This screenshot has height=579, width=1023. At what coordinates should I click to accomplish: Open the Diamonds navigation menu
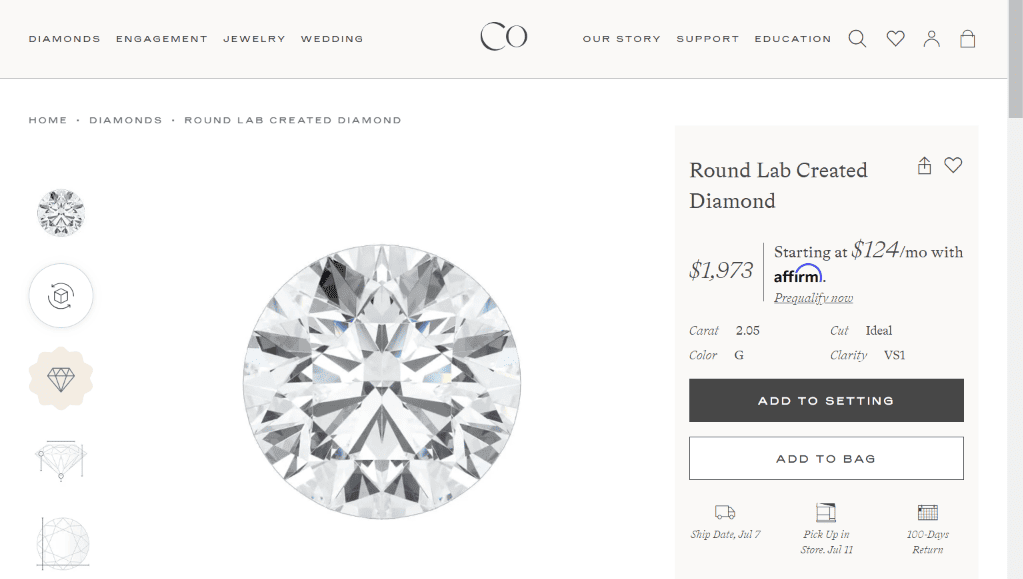[64, 39]
